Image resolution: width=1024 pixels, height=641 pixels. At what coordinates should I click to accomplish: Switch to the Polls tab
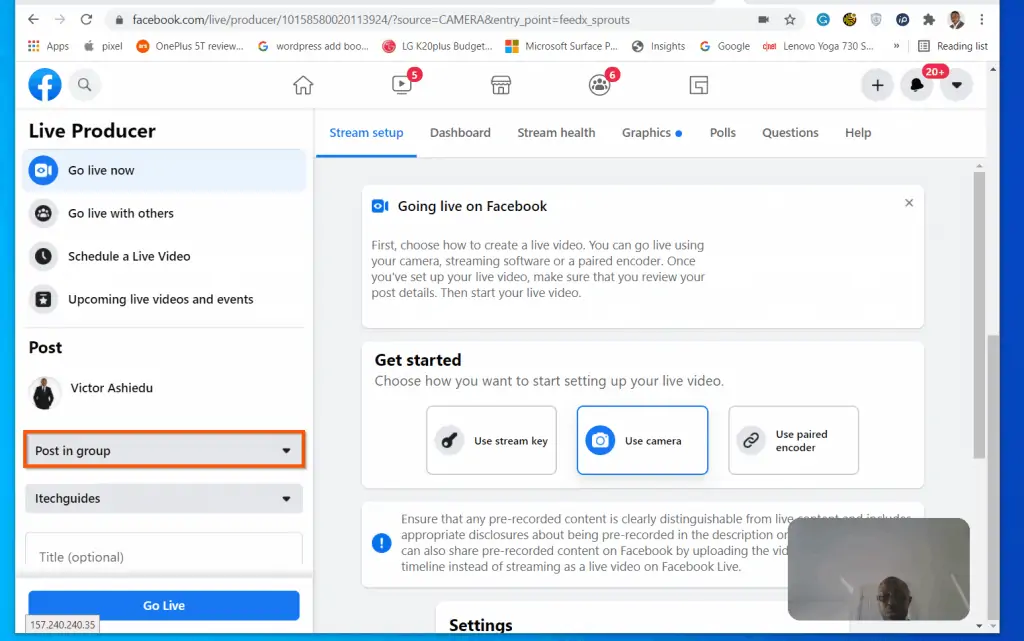pyautogui.click(x=723, y=133)
